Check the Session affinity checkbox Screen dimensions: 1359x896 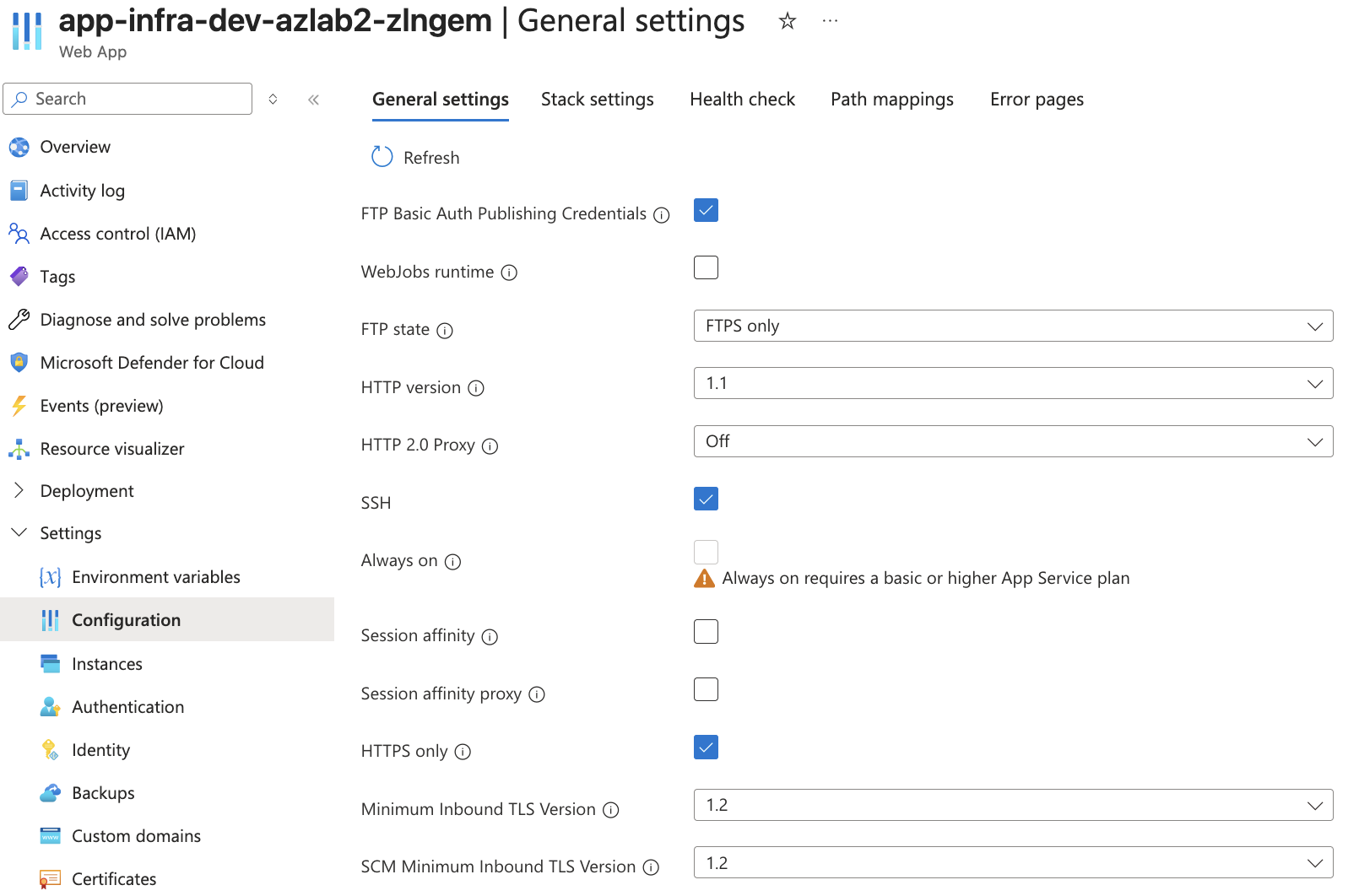[x=706, y=631]
